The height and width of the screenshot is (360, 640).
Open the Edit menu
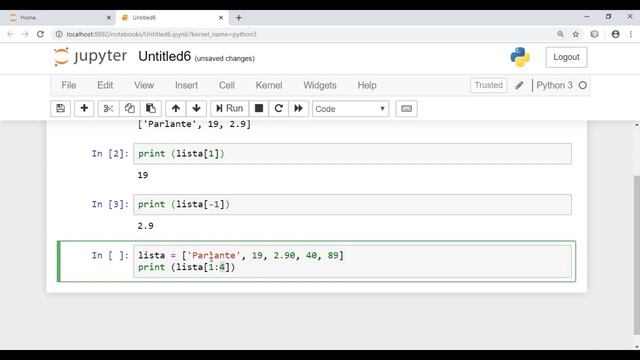pos(105,85)
